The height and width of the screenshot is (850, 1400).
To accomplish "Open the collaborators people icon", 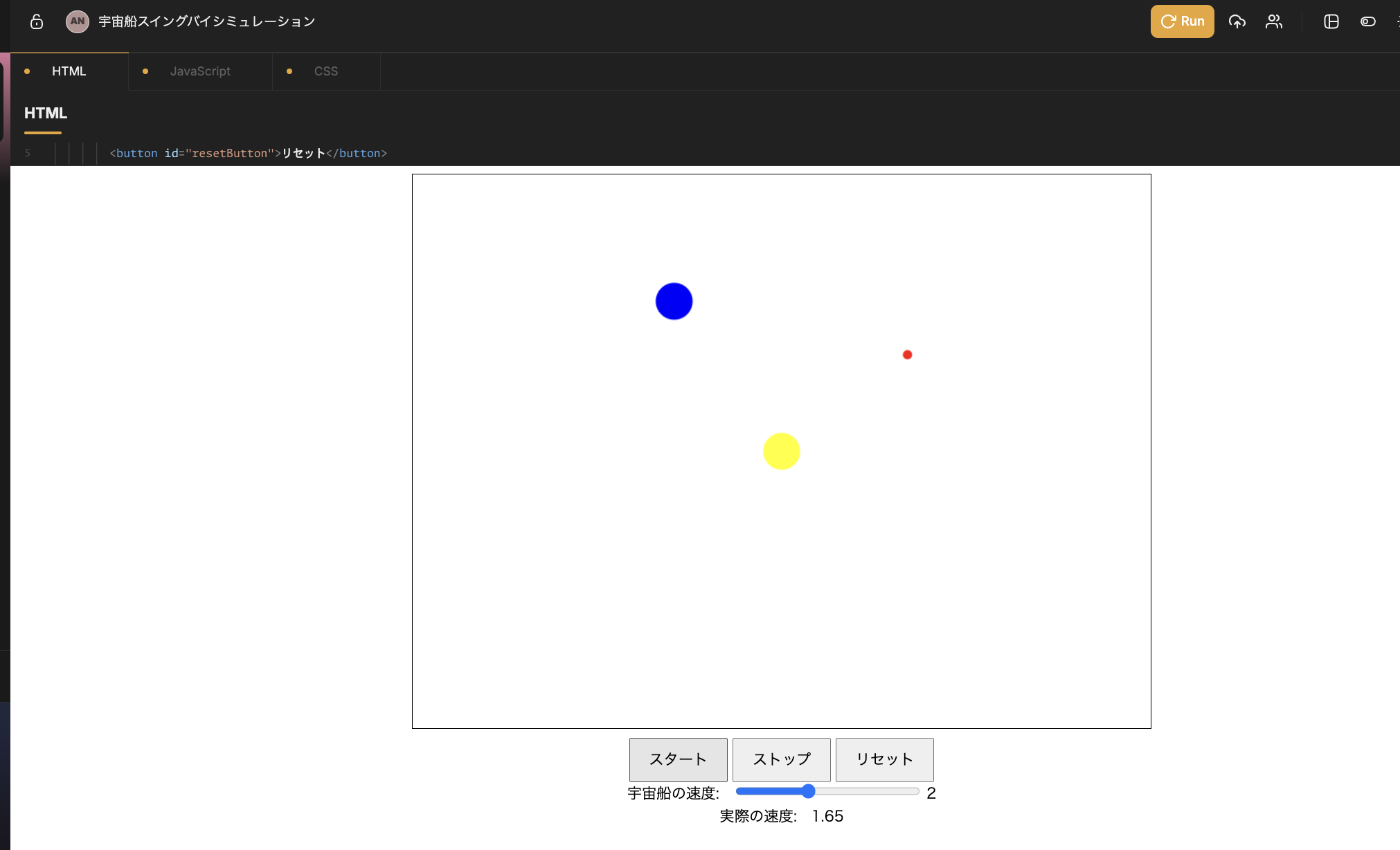I will click(x=1274, y=21).
